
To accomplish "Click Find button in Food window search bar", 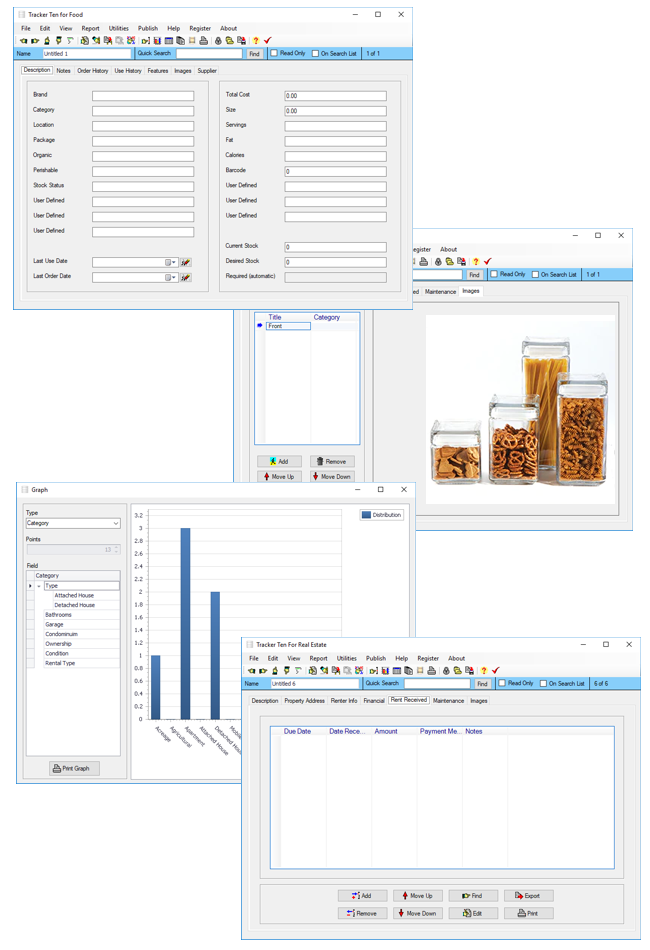I will coord(254,54).
